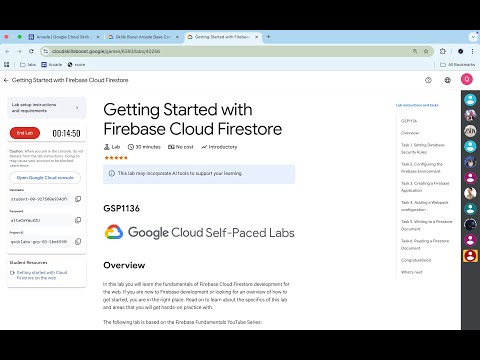Click the browser forward navigation arrow
Image resolution: width=480 pixels, height=360 pixels.
tap(19, 51)
